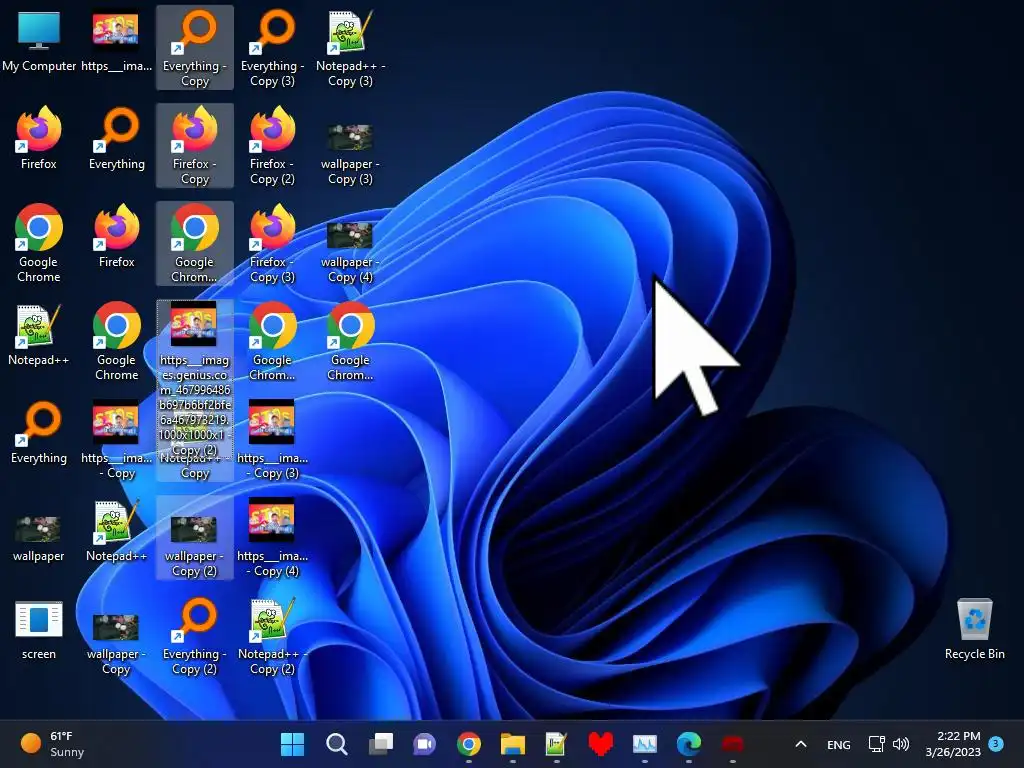Open File Explorer from the taskbar

513,744
